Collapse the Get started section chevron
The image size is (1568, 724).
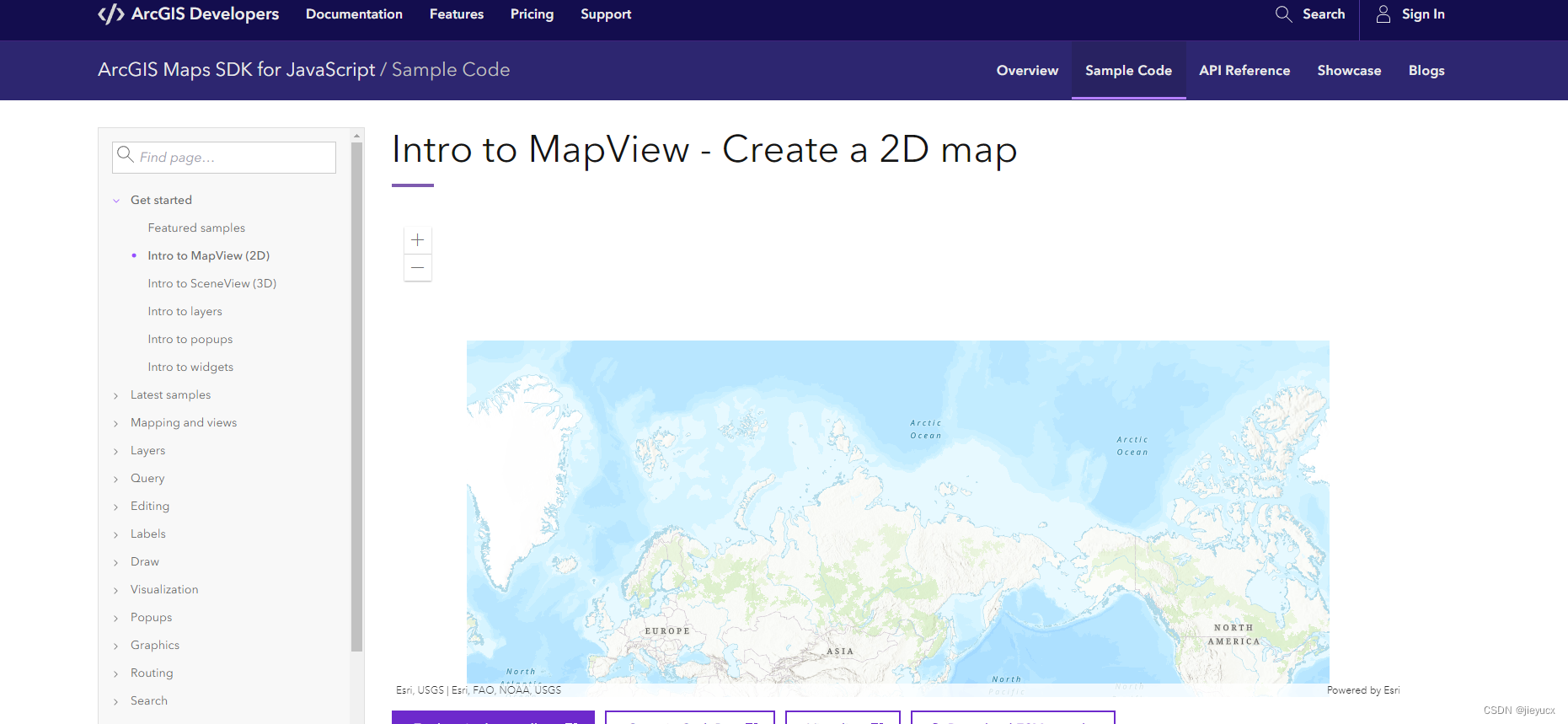click(x=116, y=201)
